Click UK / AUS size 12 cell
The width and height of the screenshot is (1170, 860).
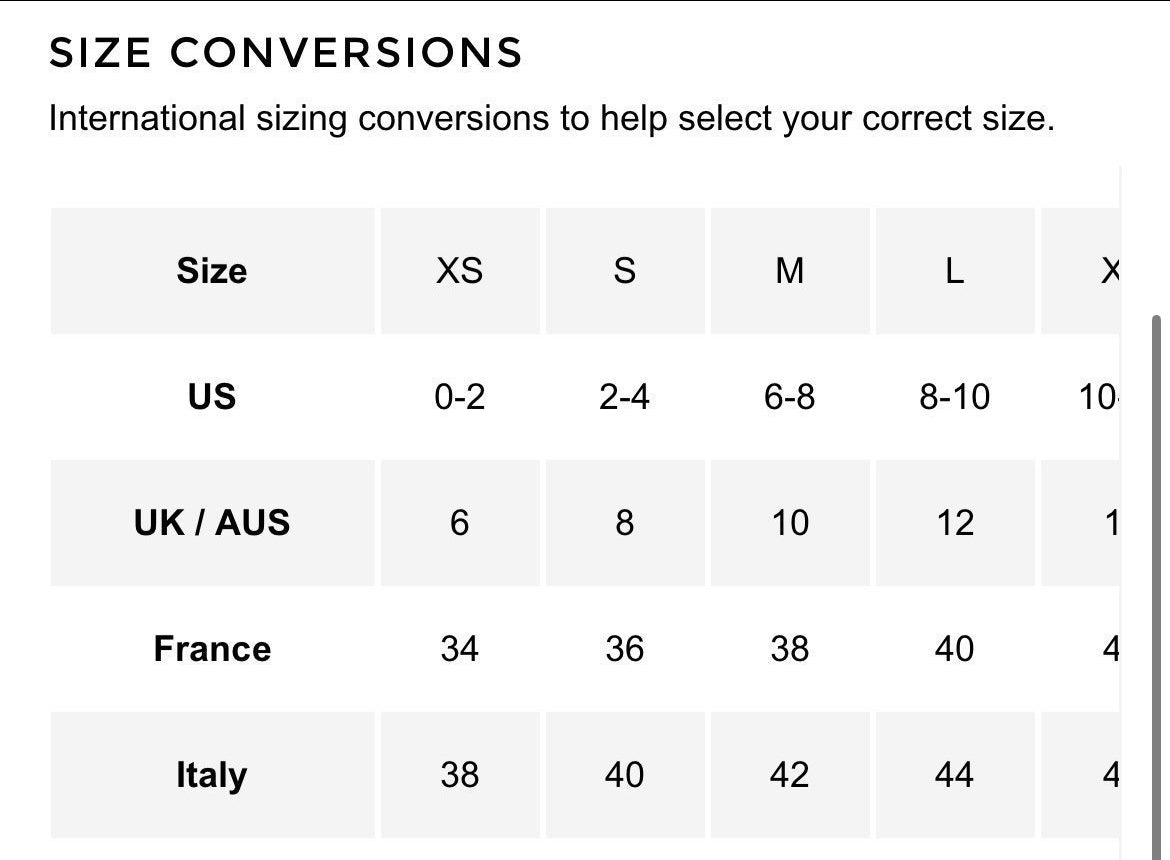954,523
